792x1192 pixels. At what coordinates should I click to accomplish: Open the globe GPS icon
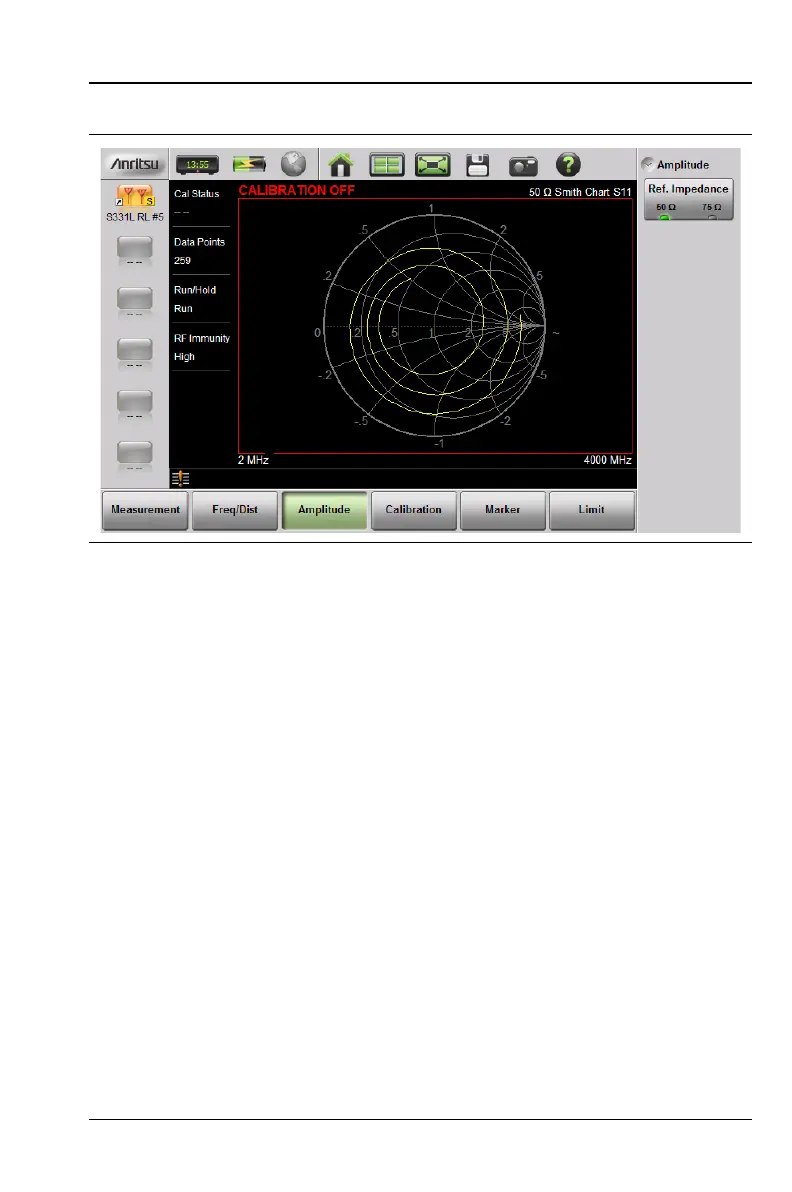(293, 163)
